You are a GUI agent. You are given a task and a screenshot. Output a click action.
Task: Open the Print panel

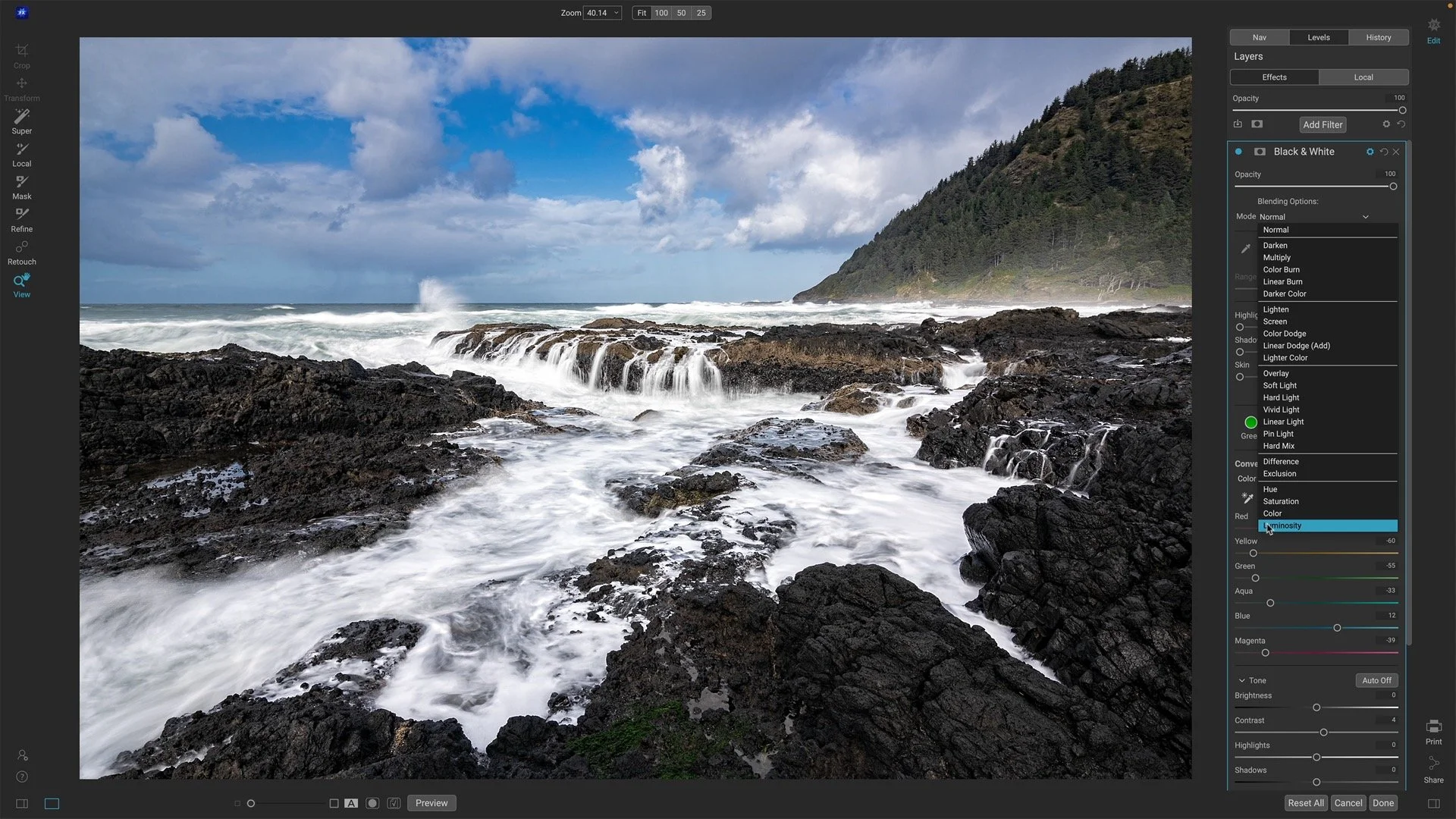click(x=1433, y=730)
